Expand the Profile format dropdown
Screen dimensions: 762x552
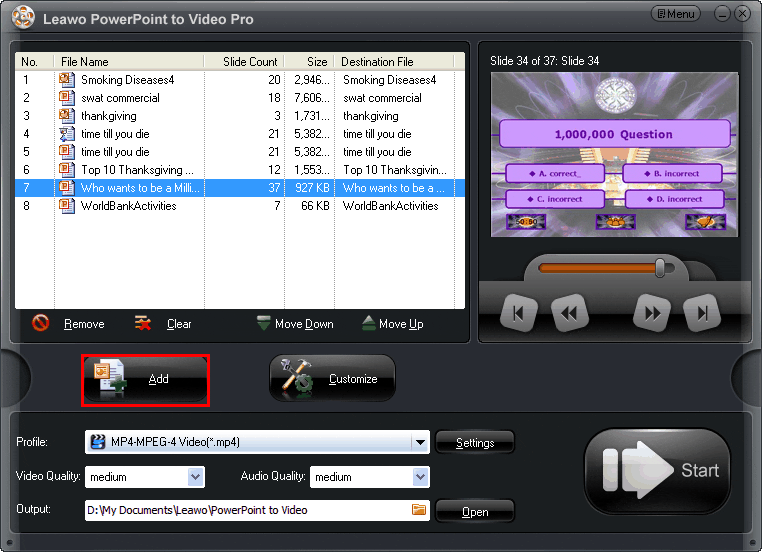[421, 442]
